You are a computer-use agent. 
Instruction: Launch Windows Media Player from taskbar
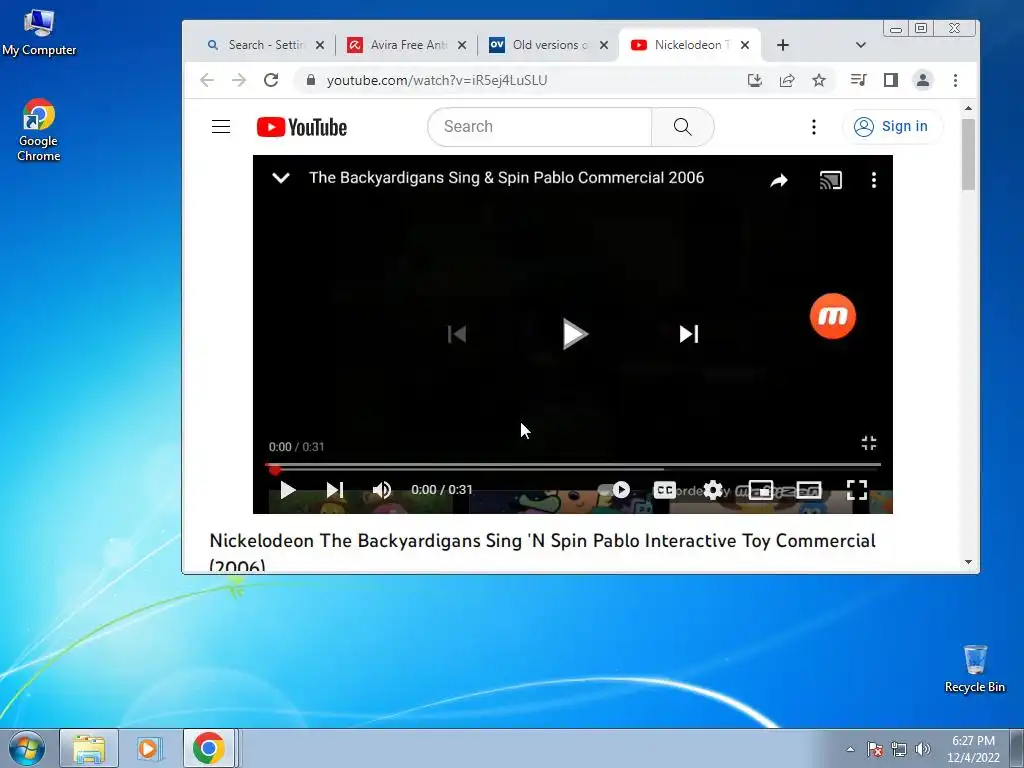pos(148,748)
